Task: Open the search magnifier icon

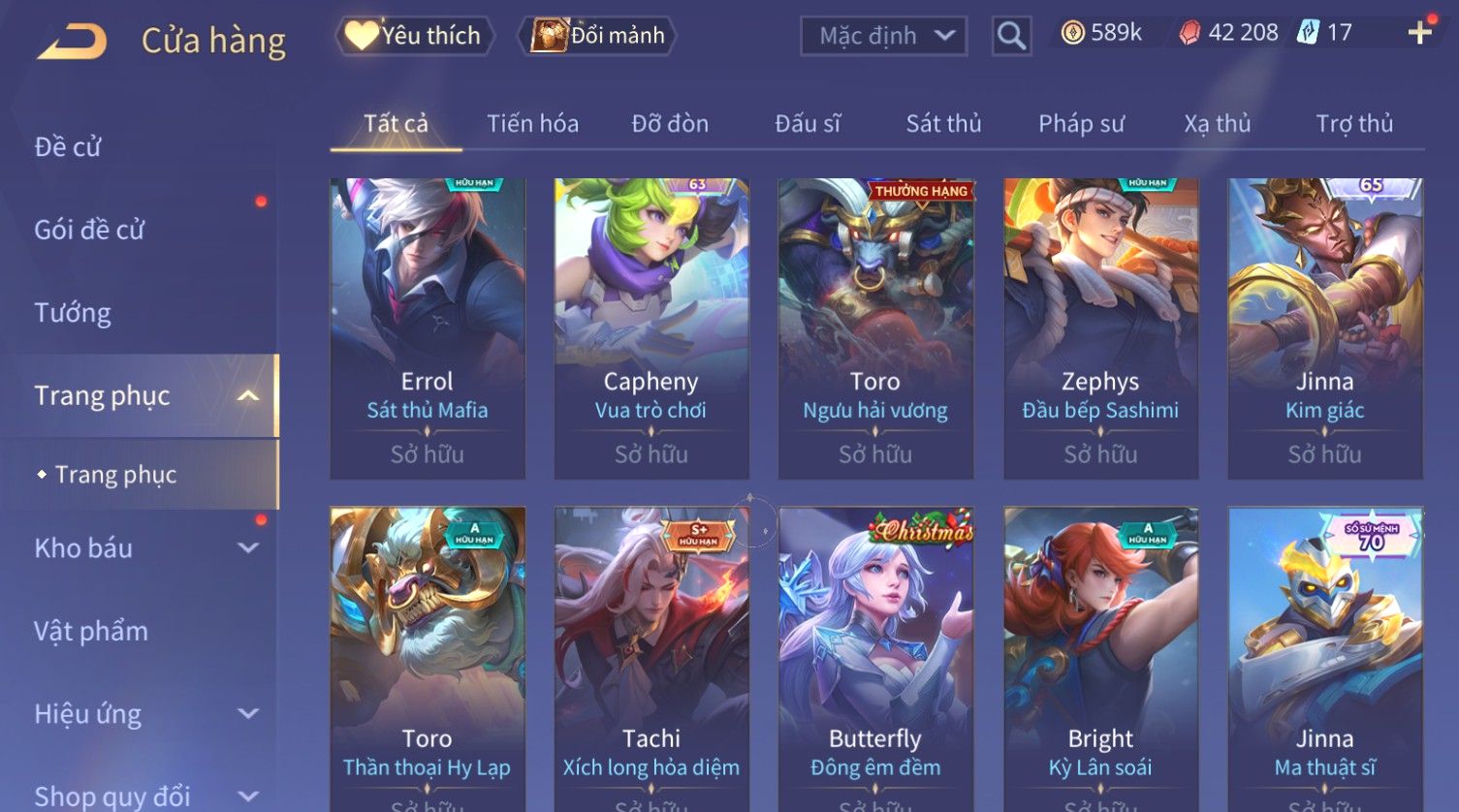Action: tap(1011, 37)
